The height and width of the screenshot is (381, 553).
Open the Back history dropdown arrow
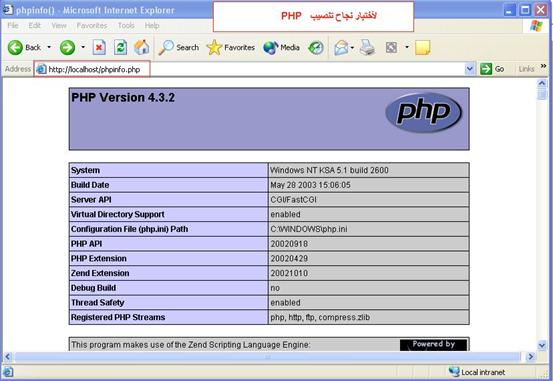pos(49,47)
